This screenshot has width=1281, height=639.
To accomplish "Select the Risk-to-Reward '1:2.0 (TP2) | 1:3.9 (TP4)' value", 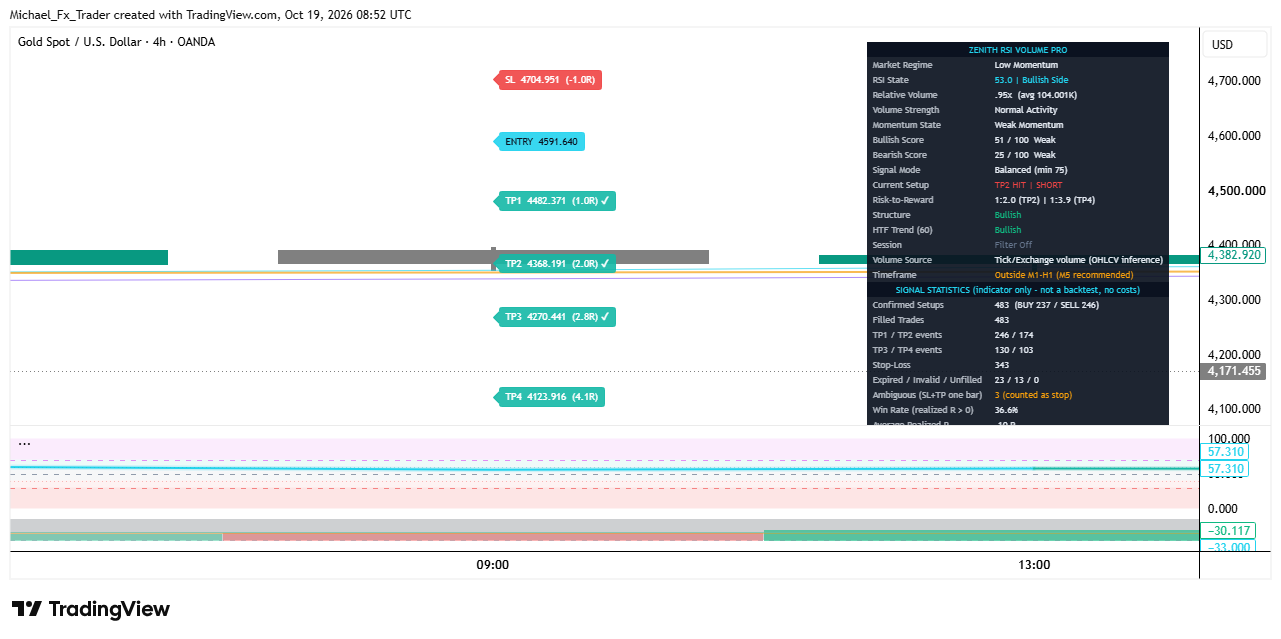I will click(x=1044, y=200).
